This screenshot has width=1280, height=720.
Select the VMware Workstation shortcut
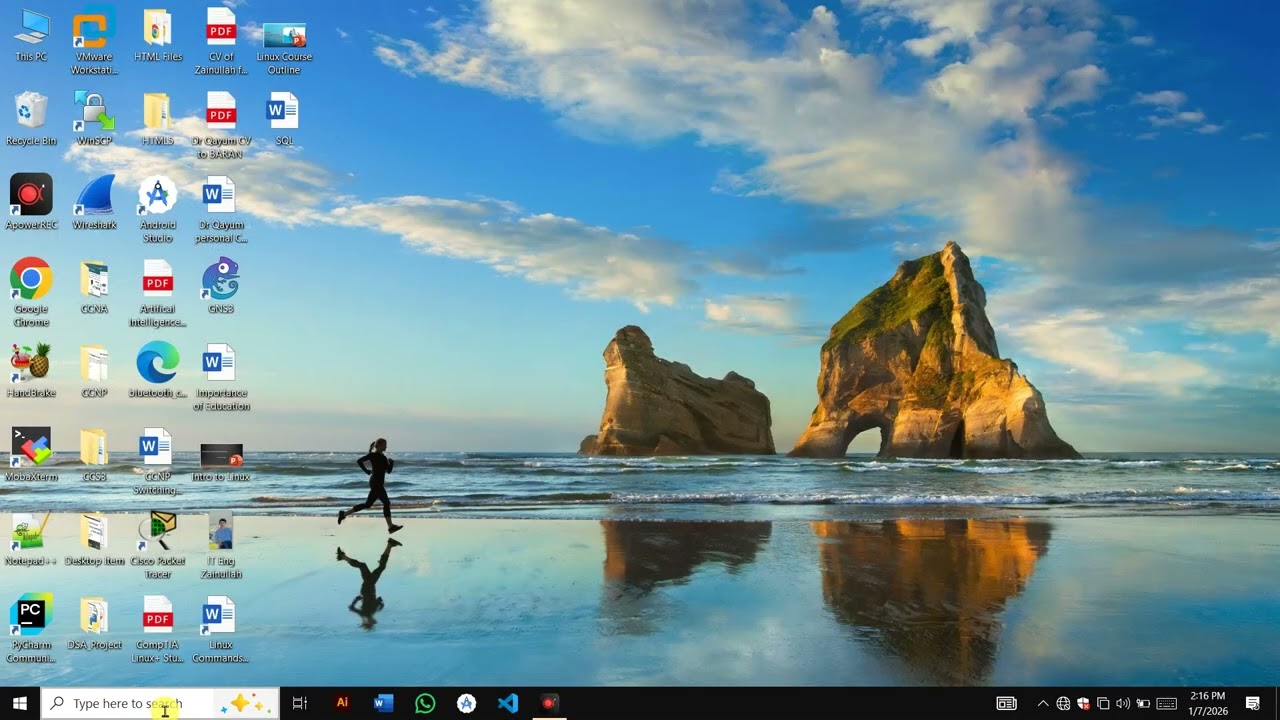[94, 41]
